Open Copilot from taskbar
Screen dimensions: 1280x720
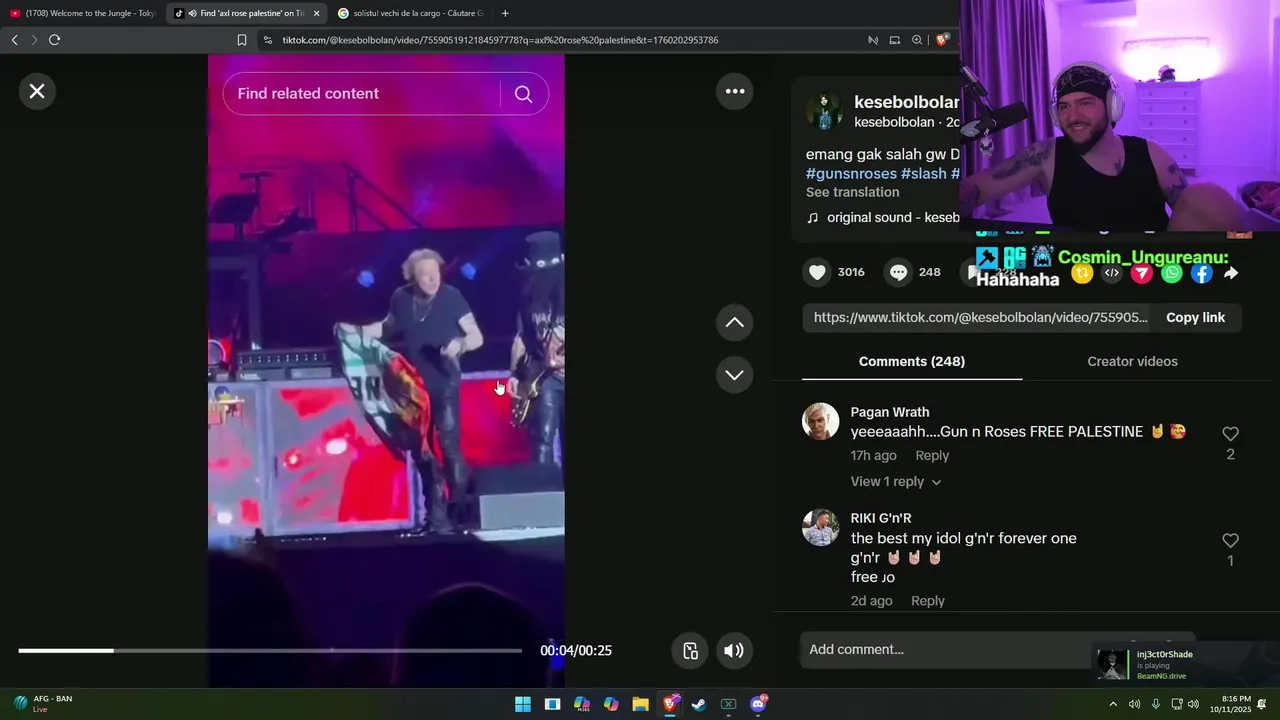click(x=611, y=705)
